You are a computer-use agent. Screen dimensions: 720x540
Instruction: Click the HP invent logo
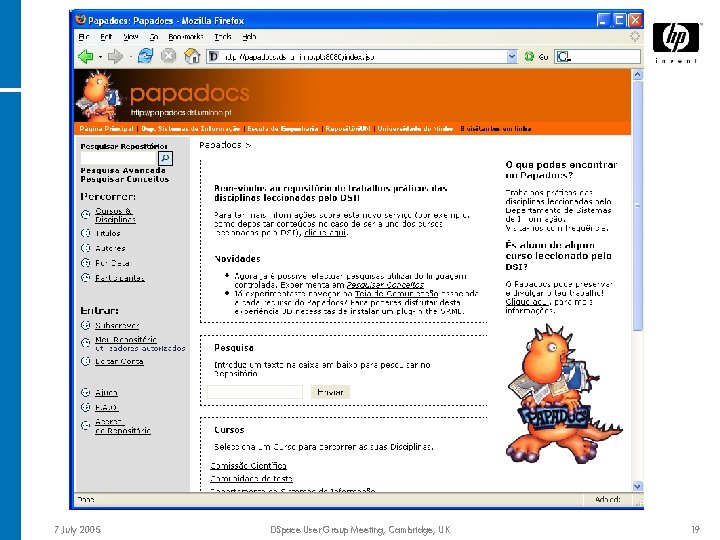676,42
